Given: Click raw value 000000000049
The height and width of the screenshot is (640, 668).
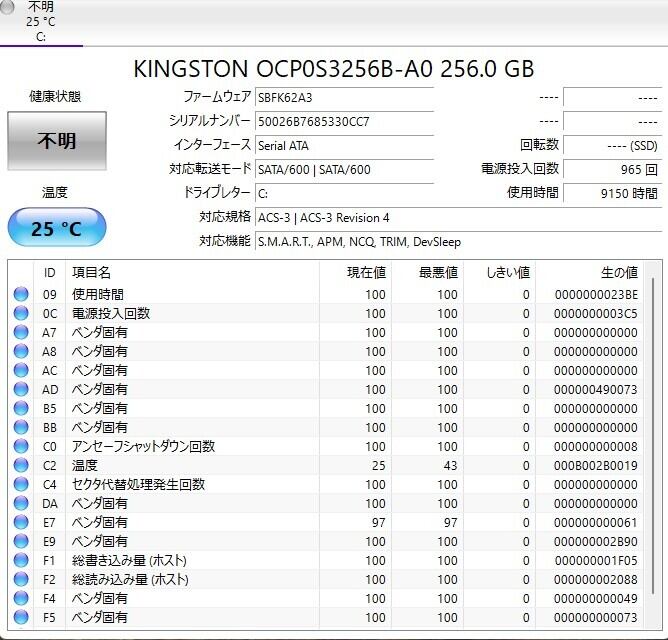Looking at the screenshot, I should [596, 598].
